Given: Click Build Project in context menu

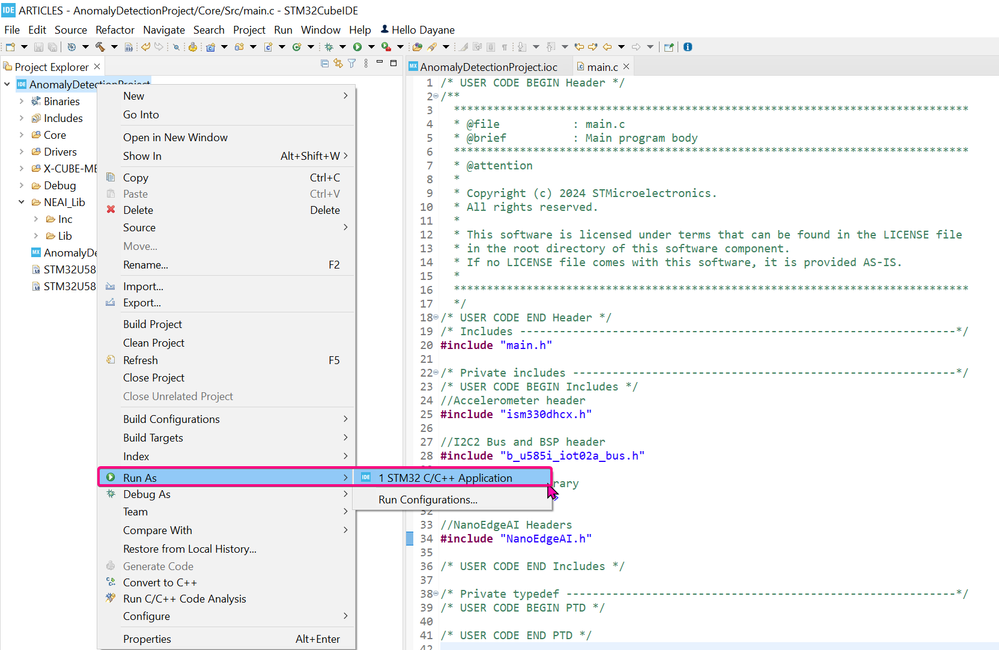Looking at the screenshot, I should click(152, 324).
